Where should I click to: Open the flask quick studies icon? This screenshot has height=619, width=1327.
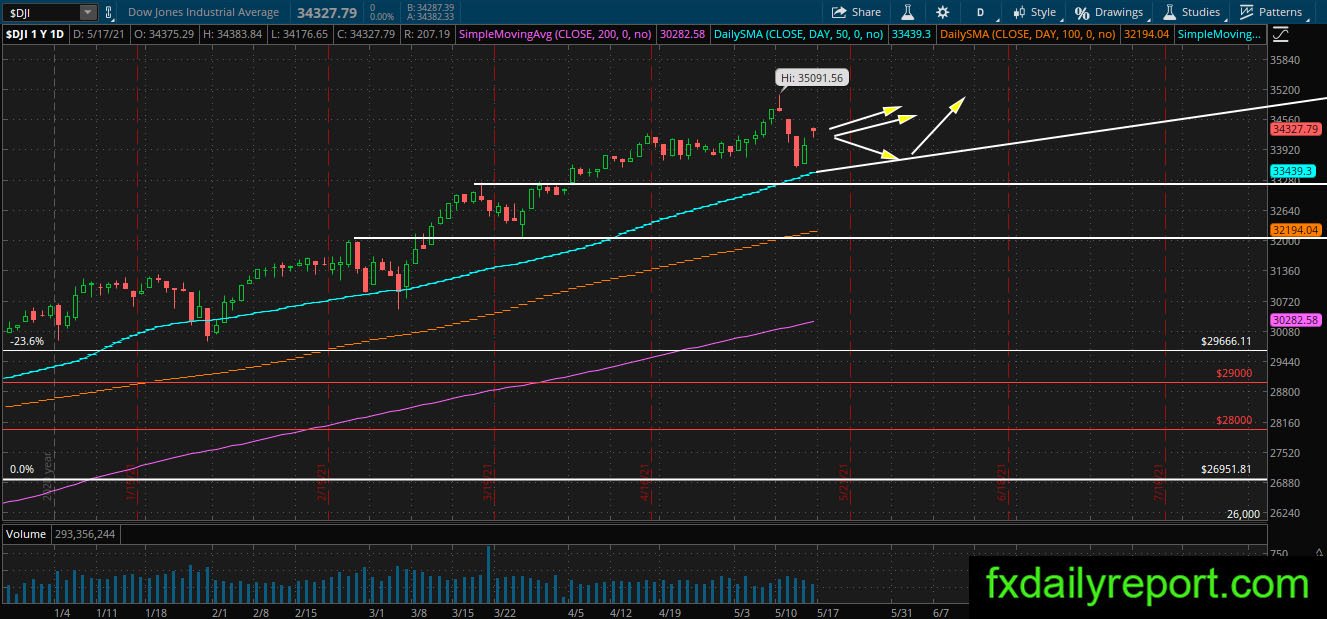pos(908,12)
